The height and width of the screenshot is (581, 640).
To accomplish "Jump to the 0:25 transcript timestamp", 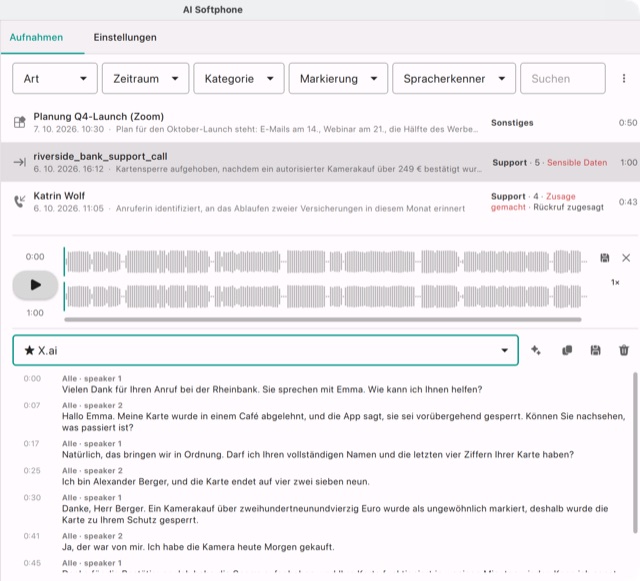I will [x=32, y=470].
